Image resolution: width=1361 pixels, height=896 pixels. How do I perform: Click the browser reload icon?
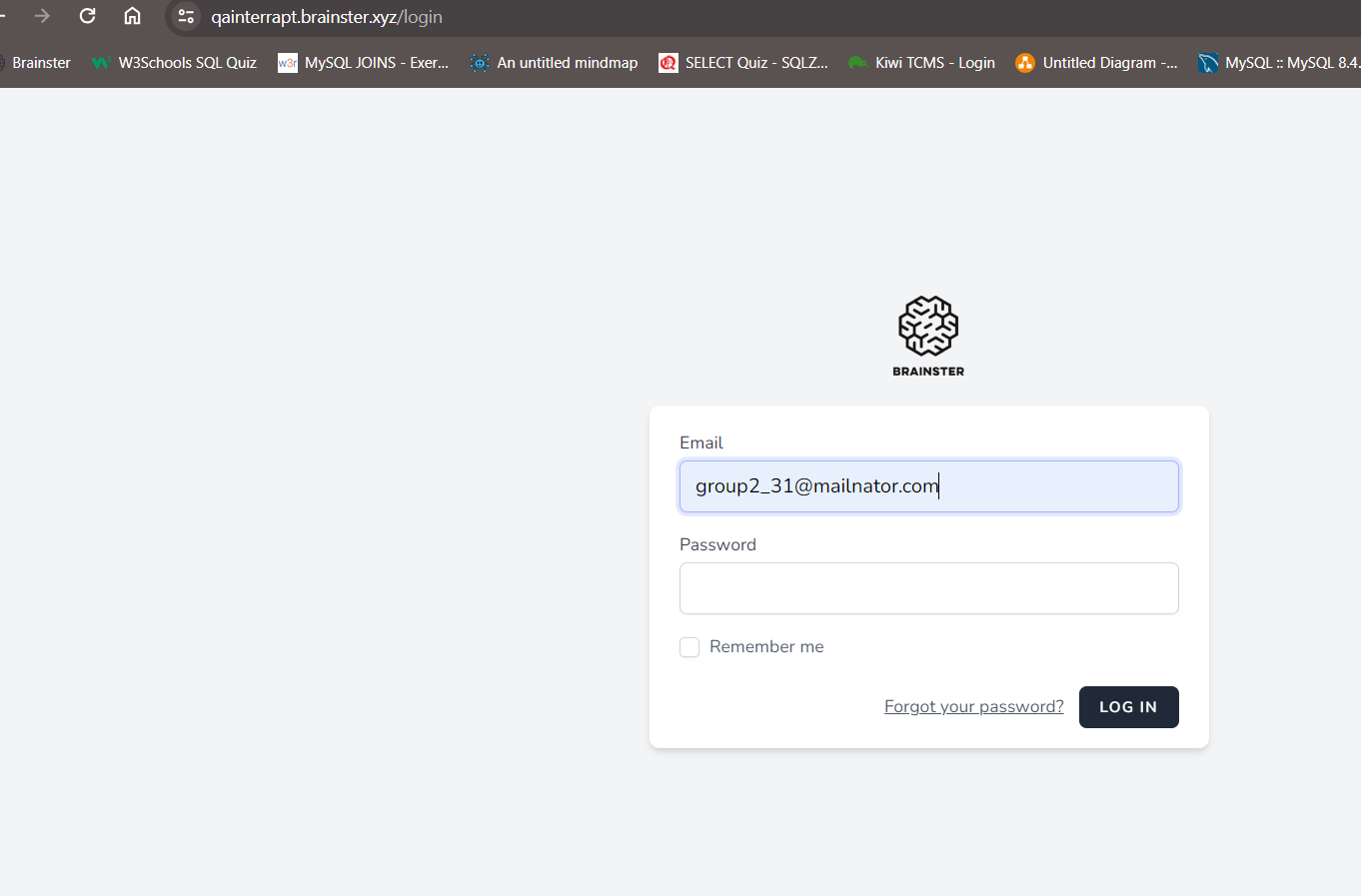(x=88, y=16)
